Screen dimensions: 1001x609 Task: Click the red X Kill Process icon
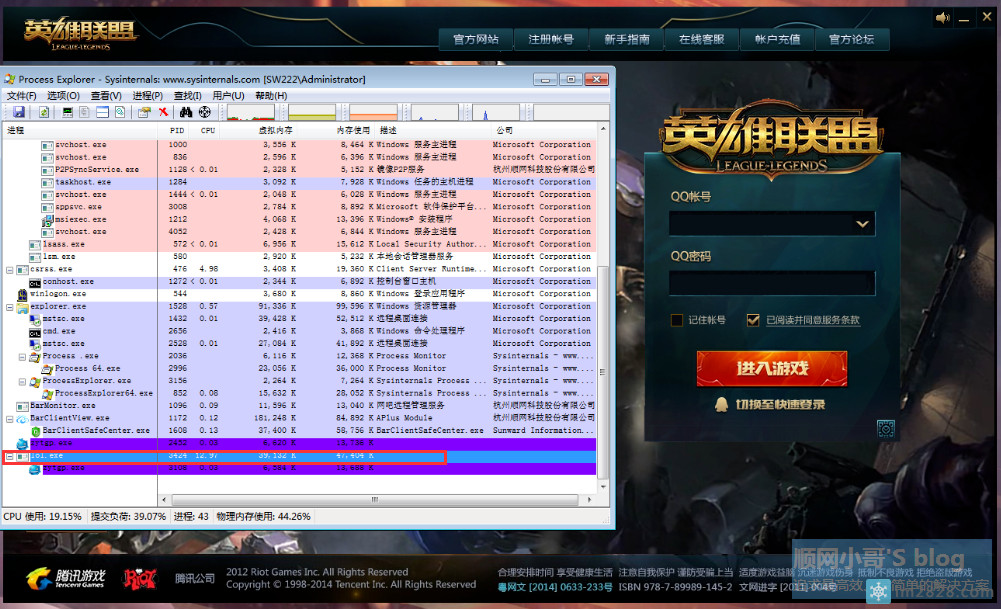pyautogui.click(x=164, y=112)
